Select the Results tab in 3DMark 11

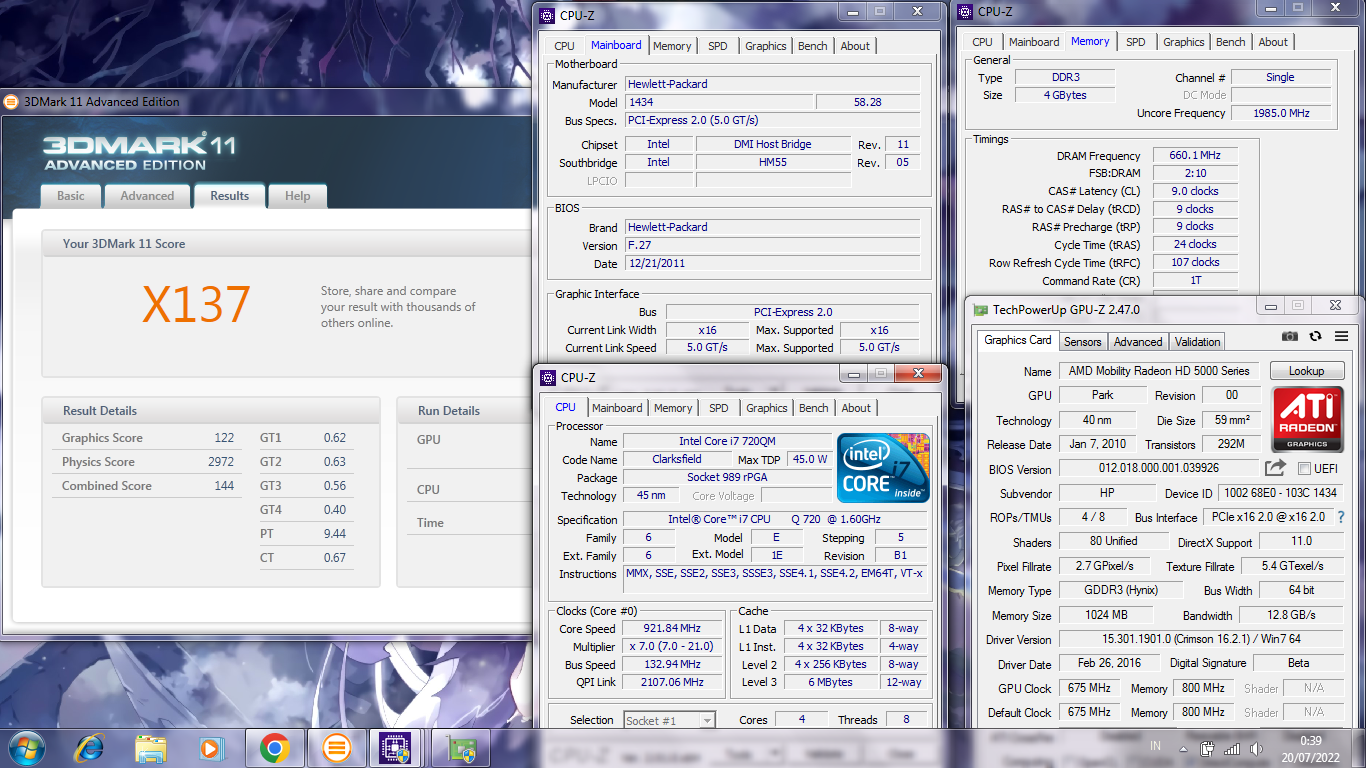(x=229, y=196)
